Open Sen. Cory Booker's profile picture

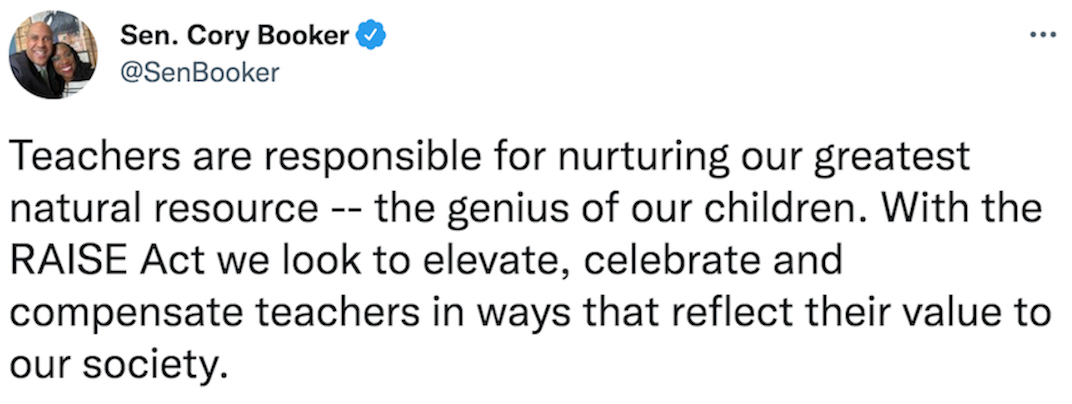pos(53,54)
